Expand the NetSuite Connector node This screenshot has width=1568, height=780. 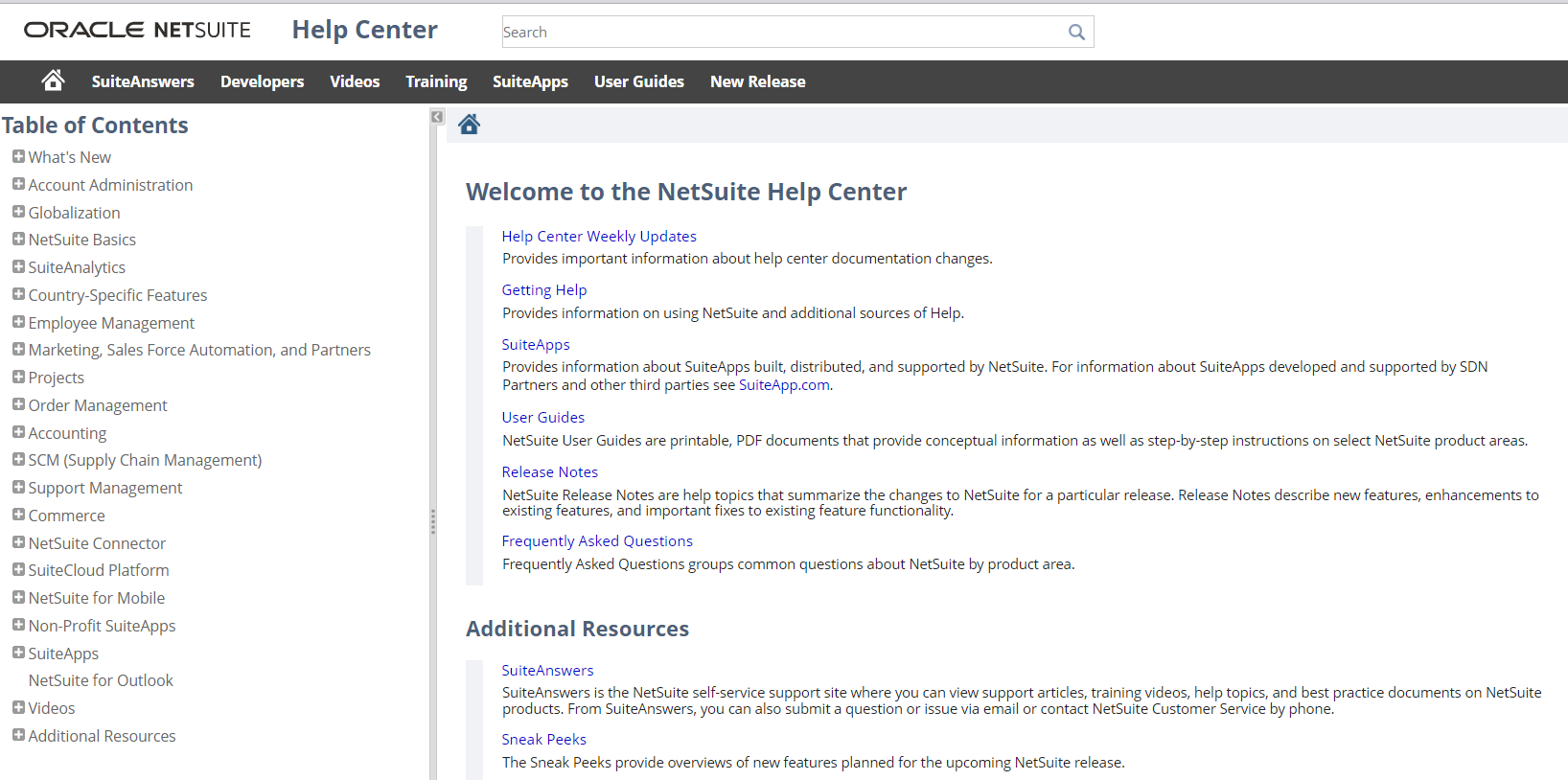18,542
